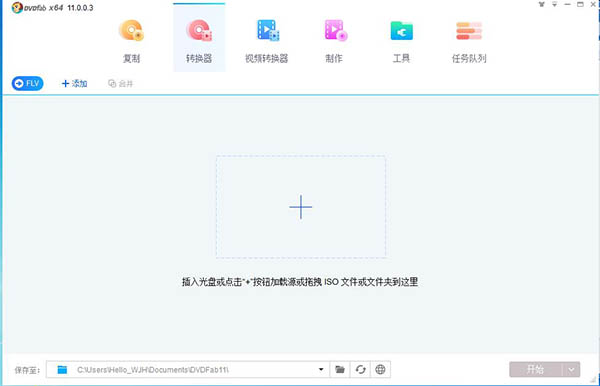Click the 添加 add source button

click(x=75, y=83)
